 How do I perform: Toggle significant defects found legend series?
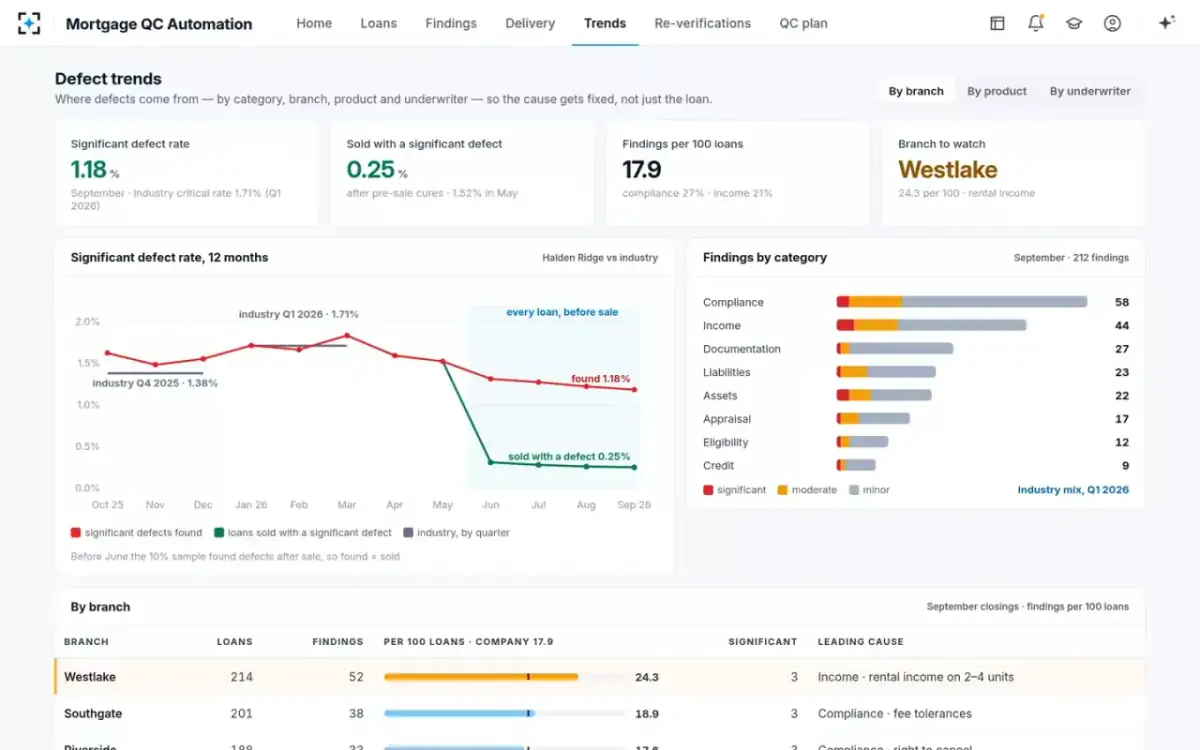[x=136, y=533]
